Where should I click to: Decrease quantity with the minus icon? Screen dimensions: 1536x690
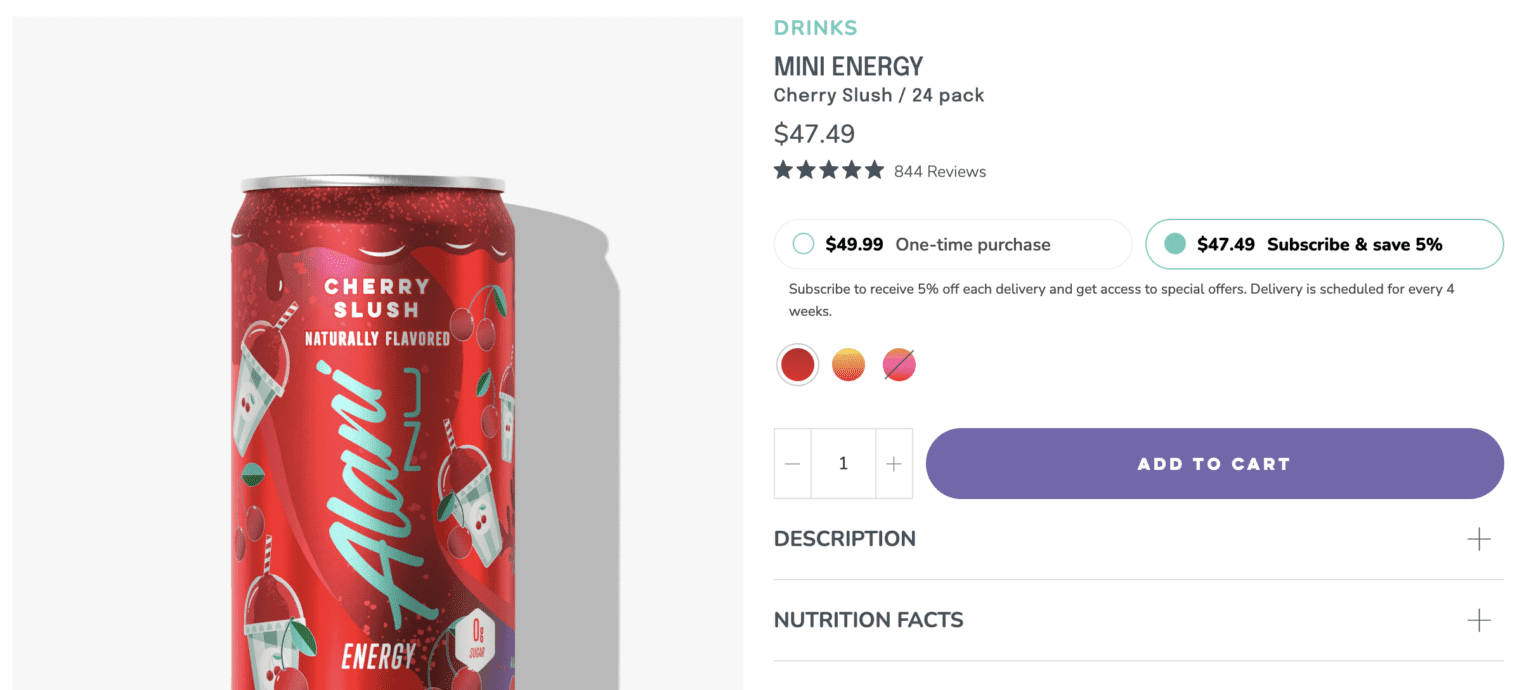[x=792, y=463]
